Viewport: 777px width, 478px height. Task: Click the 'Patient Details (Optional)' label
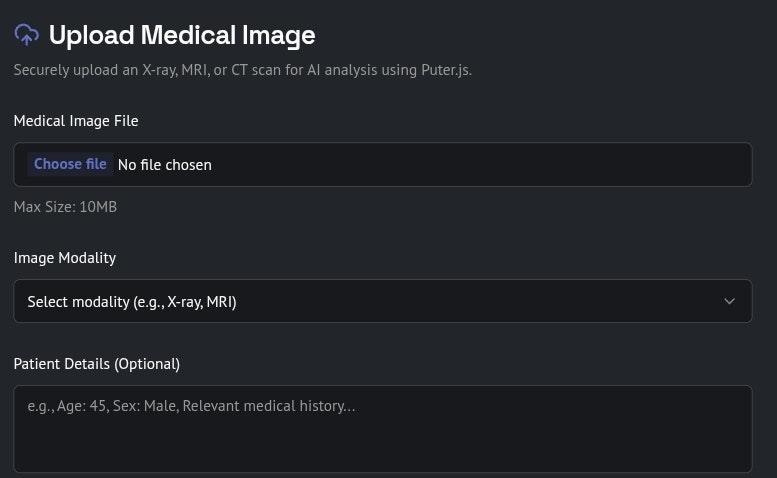97,364
